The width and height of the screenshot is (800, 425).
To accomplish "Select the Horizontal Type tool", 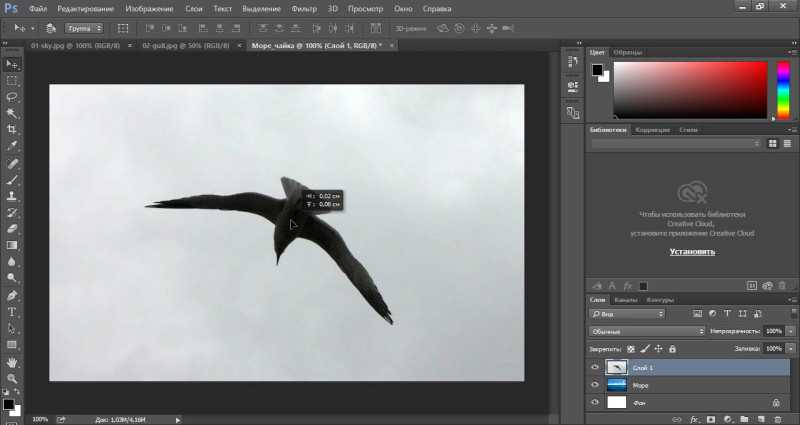I will [x=12, y=312].
